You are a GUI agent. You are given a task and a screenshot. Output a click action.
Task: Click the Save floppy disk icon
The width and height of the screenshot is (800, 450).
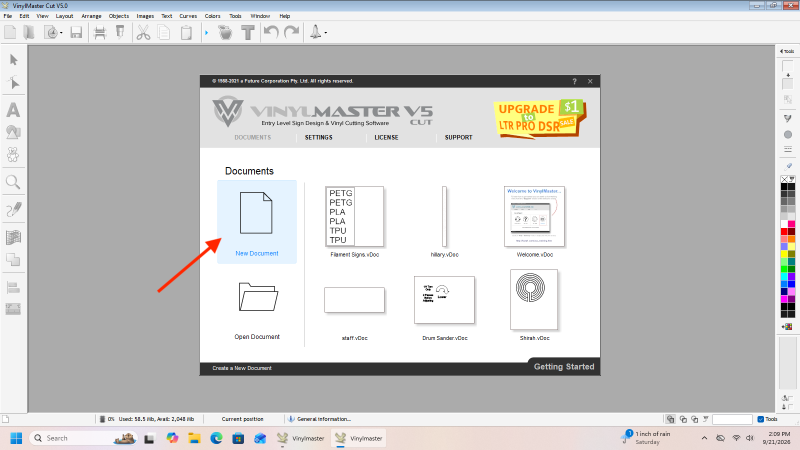tap(76, 33)
